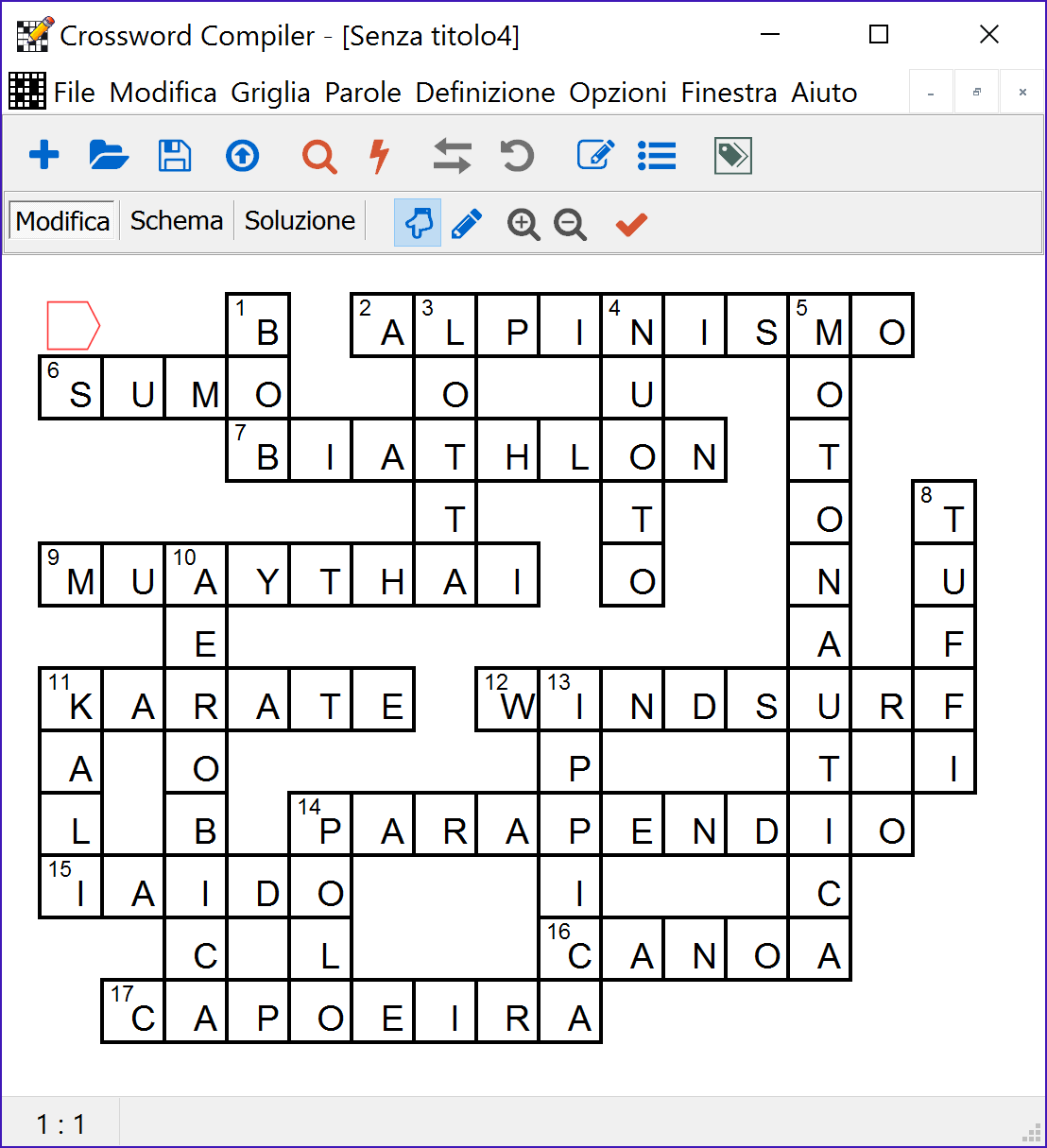Screen dimensions: 1047x1148
Task: Open the clue list icon
Action: coord(657,155)
